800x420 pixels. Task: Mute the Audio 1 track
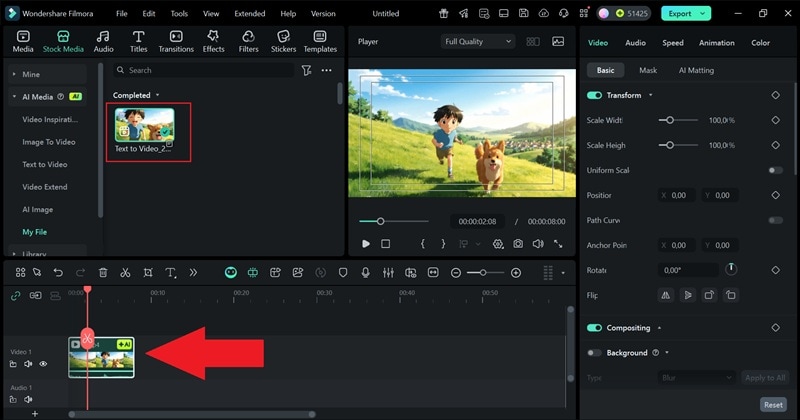[28, 400]
